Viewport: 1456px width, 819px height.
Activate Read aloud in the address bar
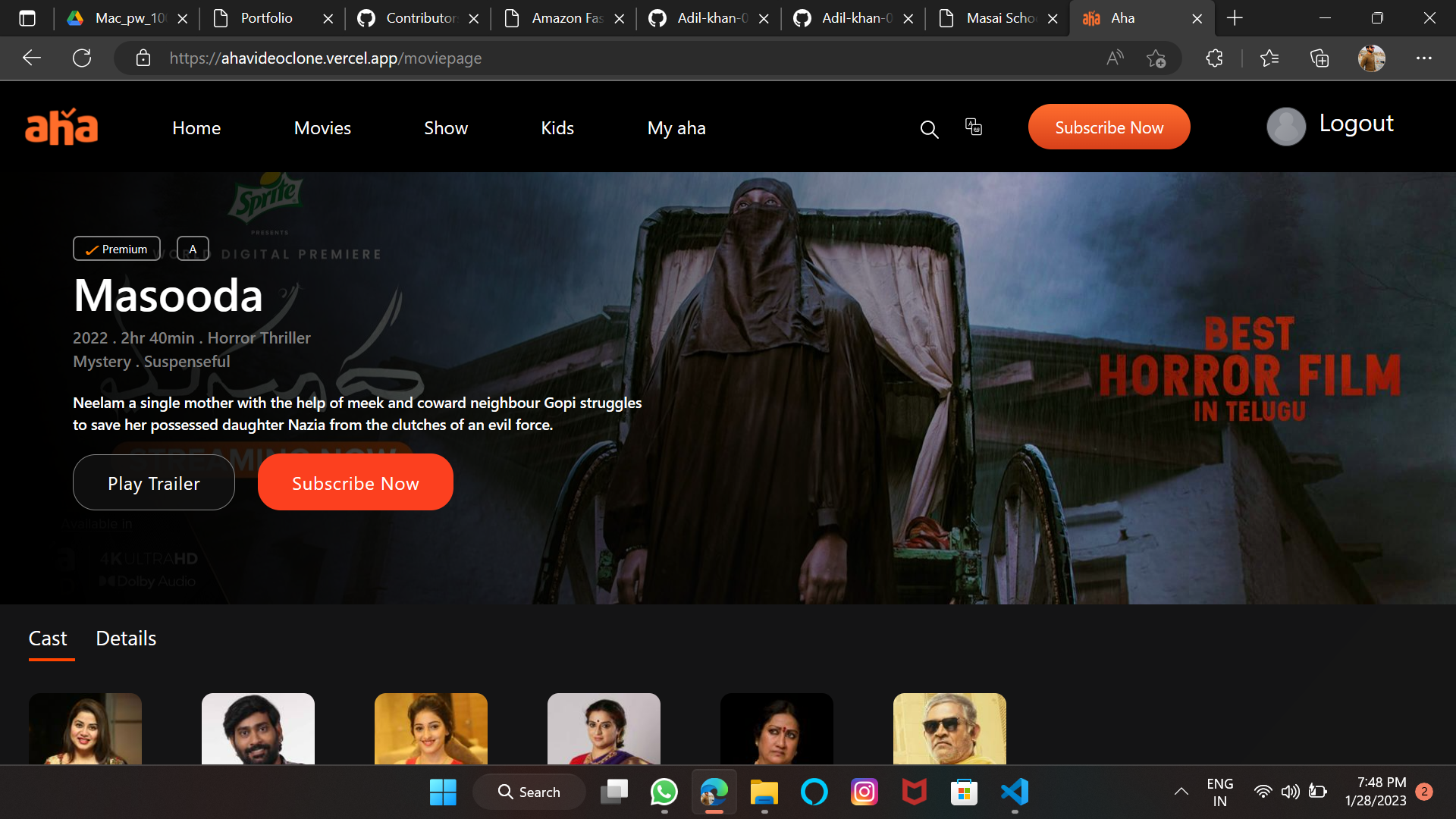pos(1115,58)
